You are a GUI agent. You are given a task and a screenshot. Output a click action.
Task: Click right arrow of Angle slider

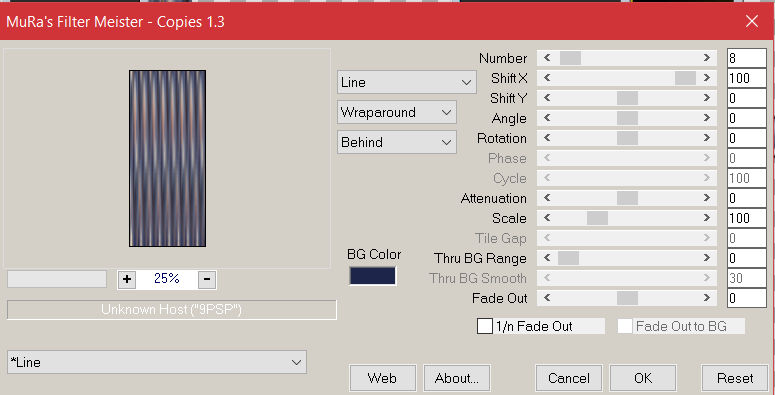(x=707, y=118)
